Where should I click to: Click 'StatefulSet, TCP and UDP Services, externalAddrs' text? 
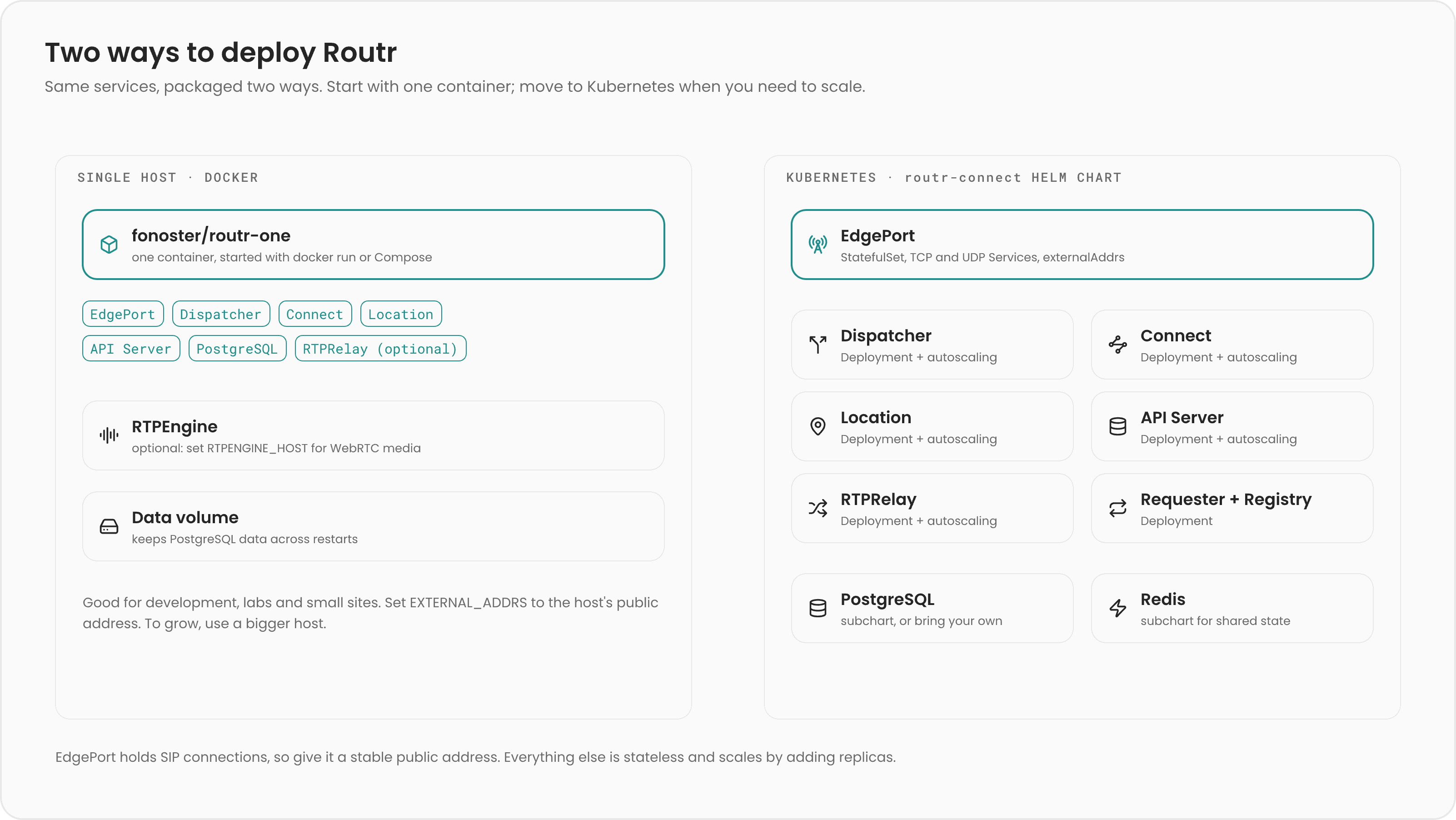(x=982, y=257)
